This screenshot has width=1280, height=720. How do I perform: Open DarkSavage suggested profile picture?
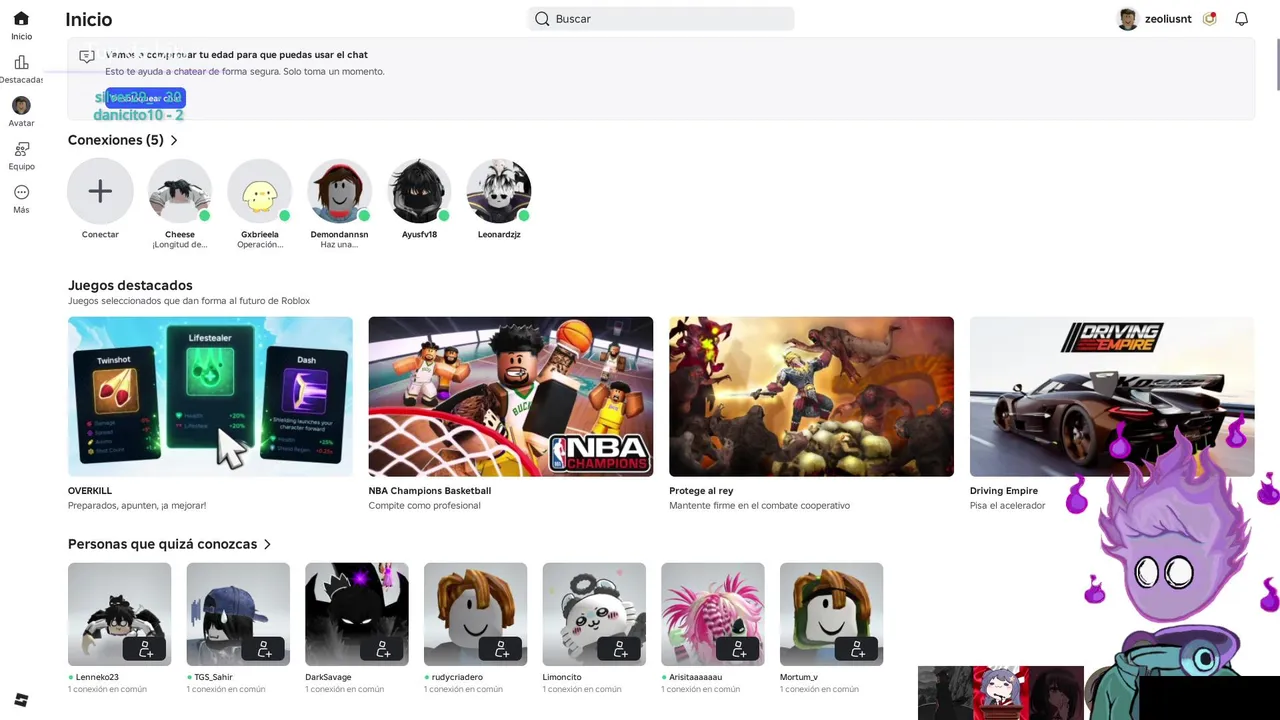coord(357,614)
